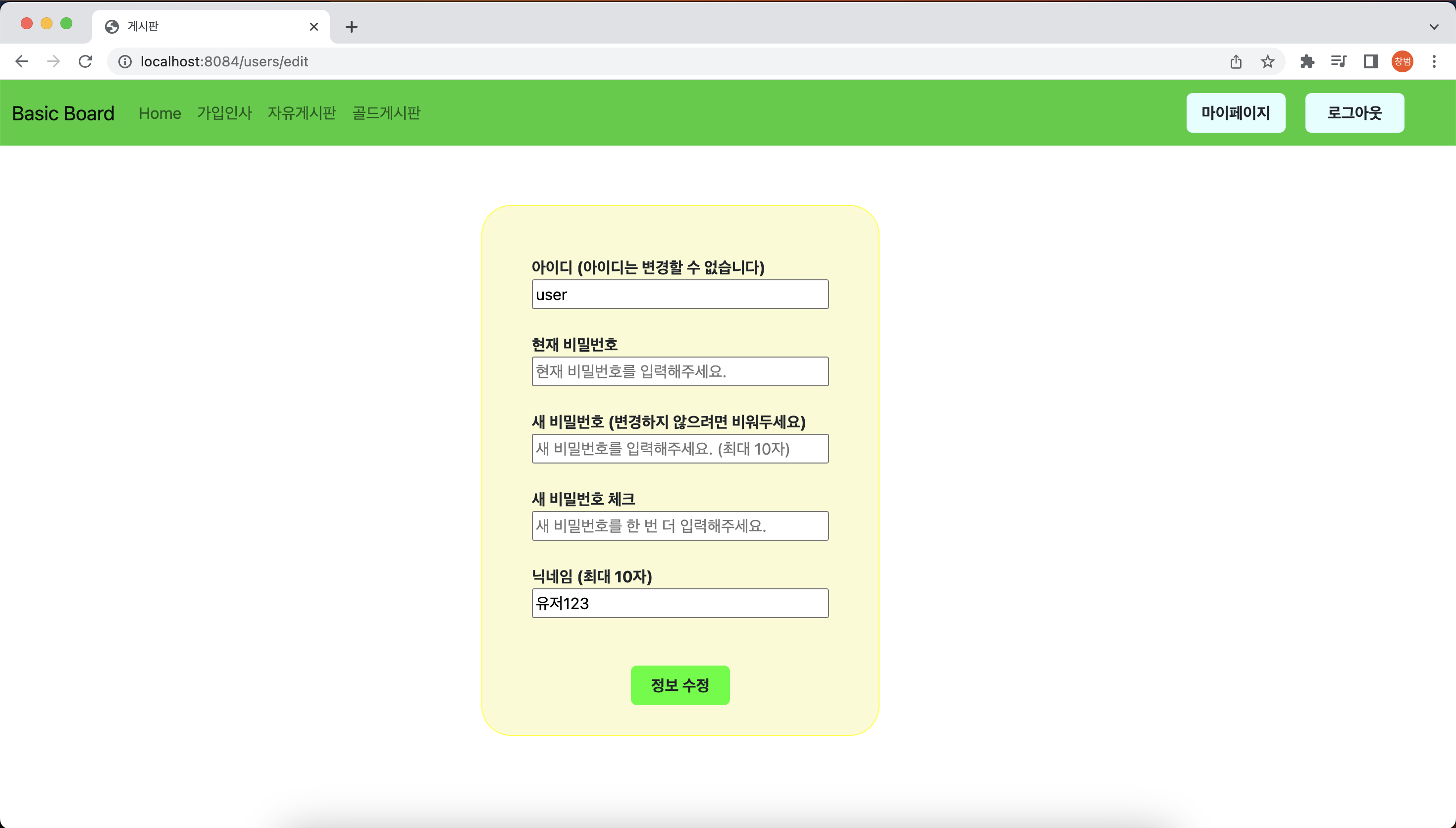Open a new browser tab

click(351, 27)
